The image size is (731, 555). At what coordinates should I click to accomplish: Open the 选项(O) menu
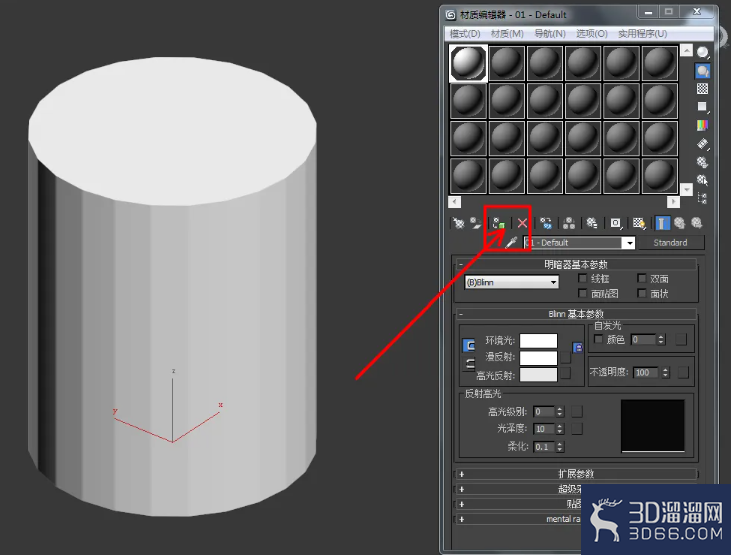592,34
